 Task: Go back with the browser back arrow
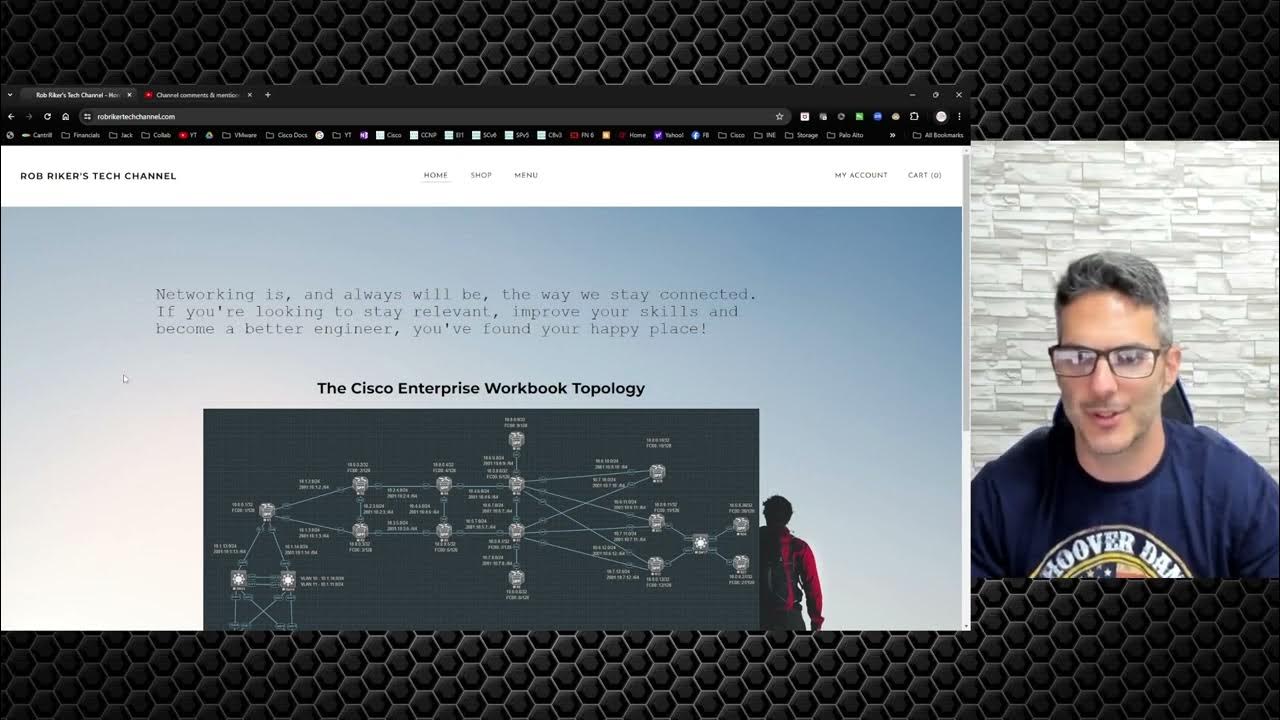pos(11,116)
